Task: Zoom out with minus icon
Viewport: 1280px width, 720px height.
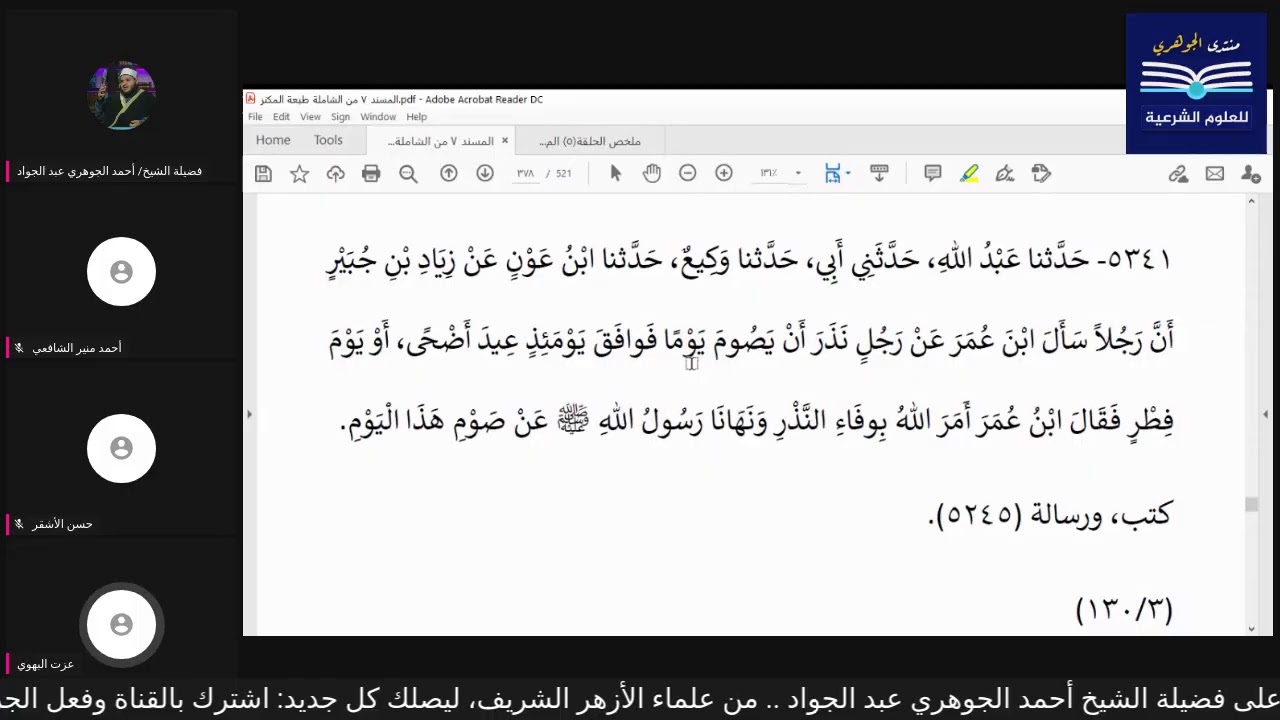Action: click(x=687, y=173)
